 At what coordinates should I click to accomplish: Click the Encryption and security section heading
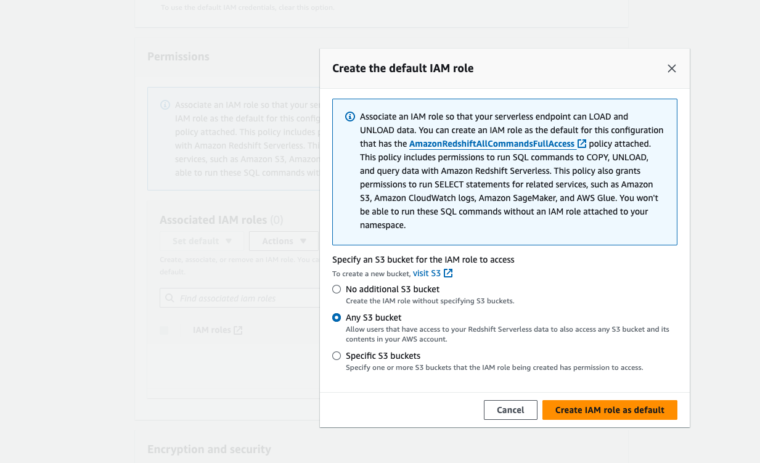209,450
